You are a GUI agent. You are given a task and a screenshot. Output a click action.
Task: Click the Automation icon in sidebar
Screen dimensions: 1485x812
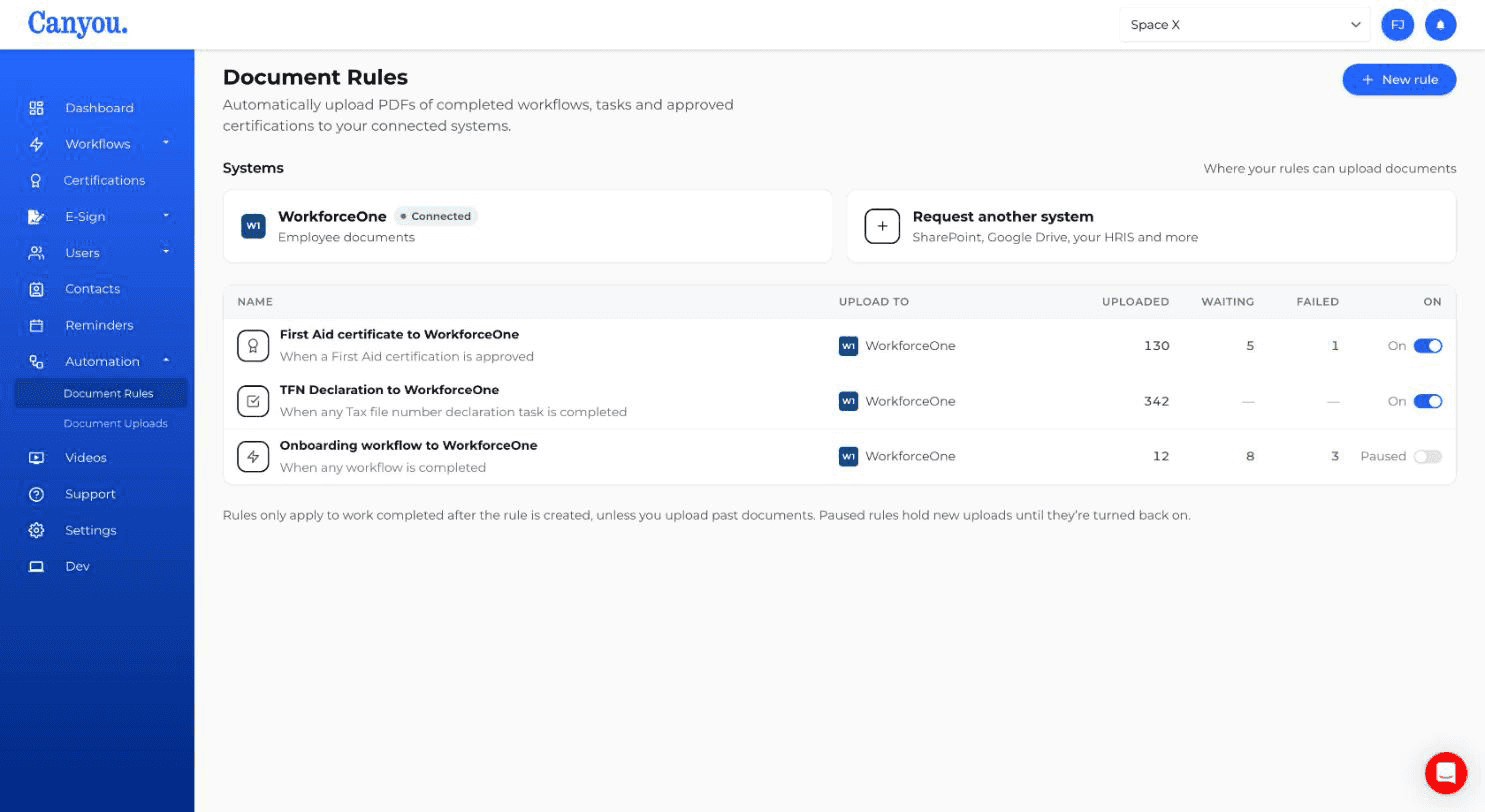36,361
